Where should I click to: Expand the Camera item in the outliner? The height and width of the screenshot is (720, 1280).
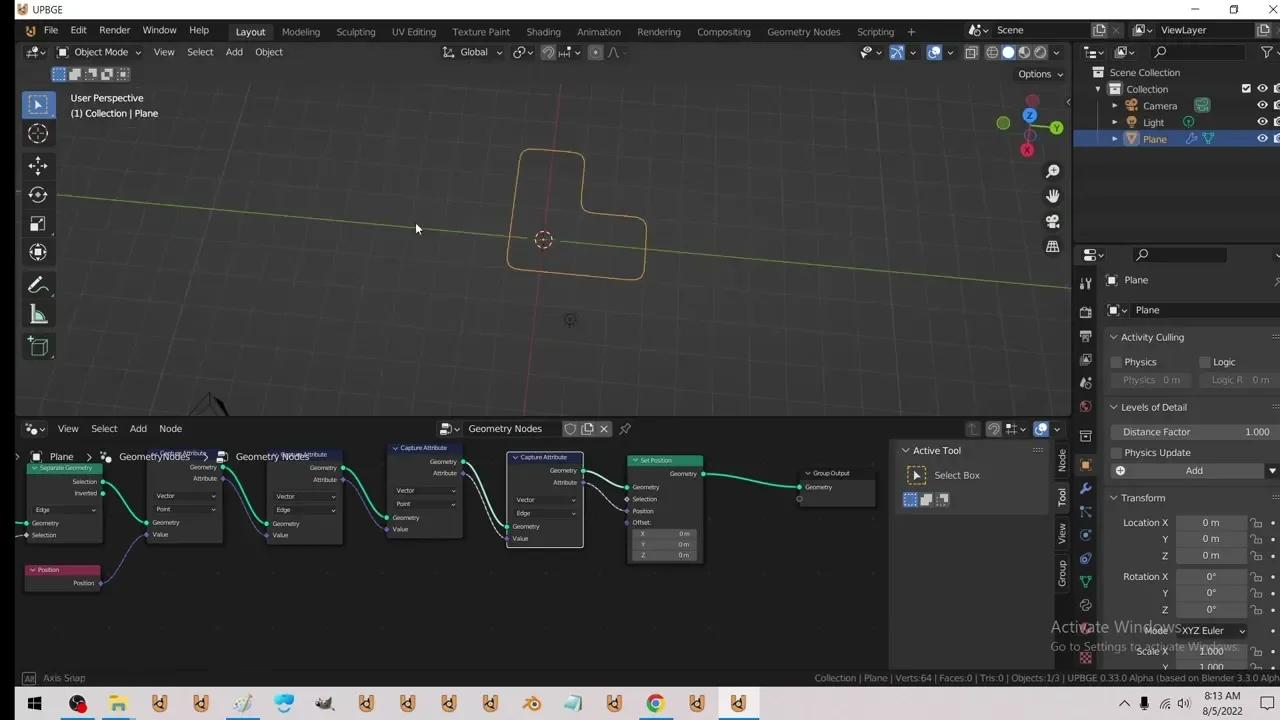coord(1114,105)
